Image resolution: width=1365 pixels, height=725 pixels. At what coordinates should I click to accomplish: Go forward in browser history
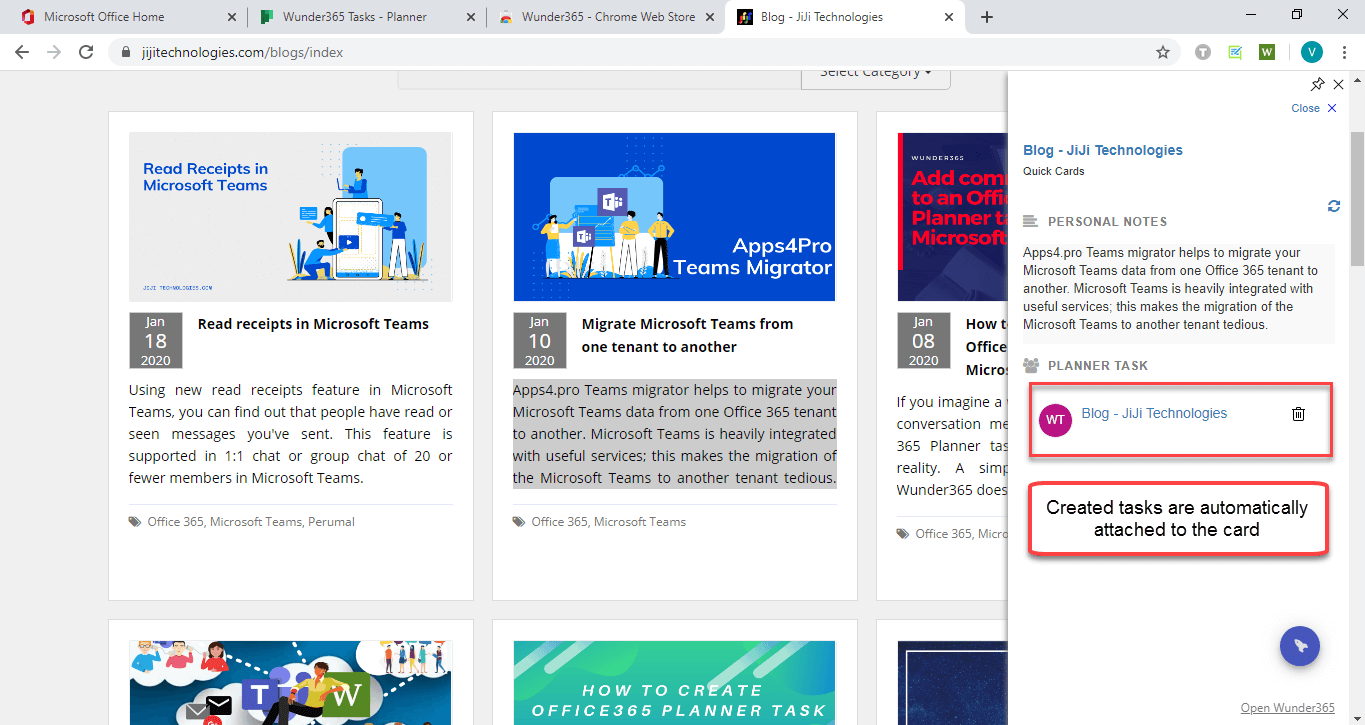(x=54, y=52)
